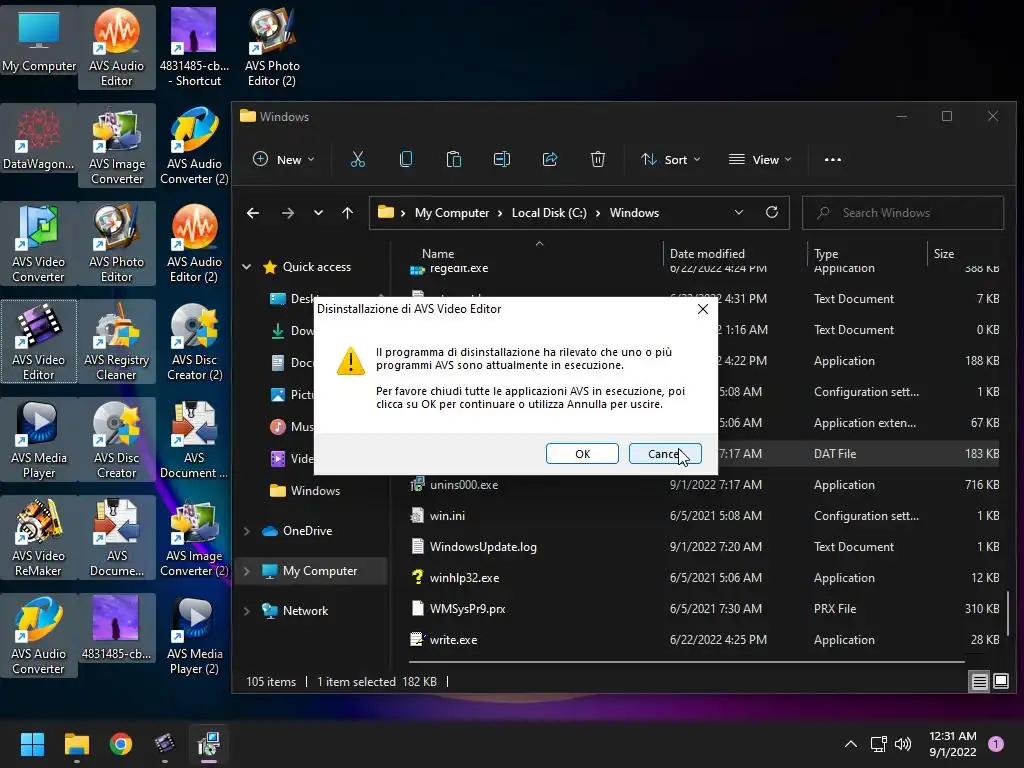
Task: Open AVS Image Converter desktop shortcut
Action: pyautogui.click(x=117, y=146)
